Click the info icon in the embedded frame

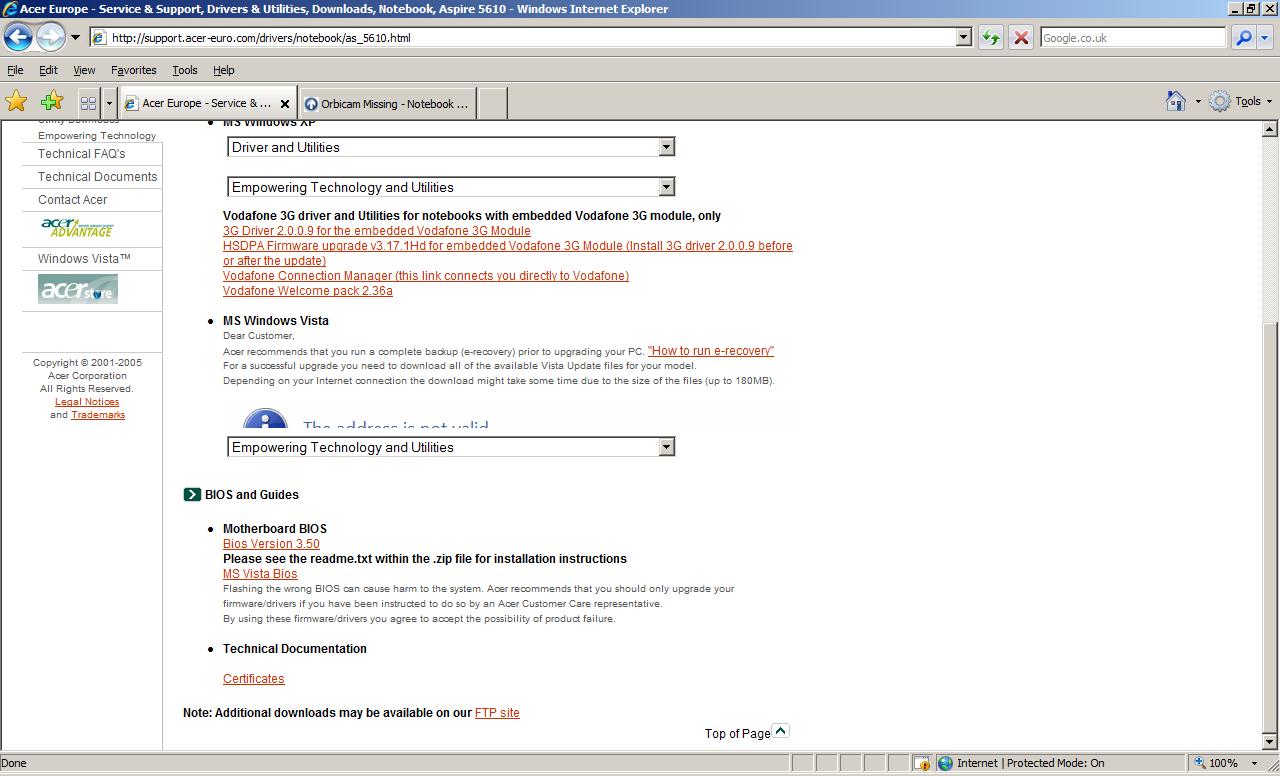(x=265, y=419)
